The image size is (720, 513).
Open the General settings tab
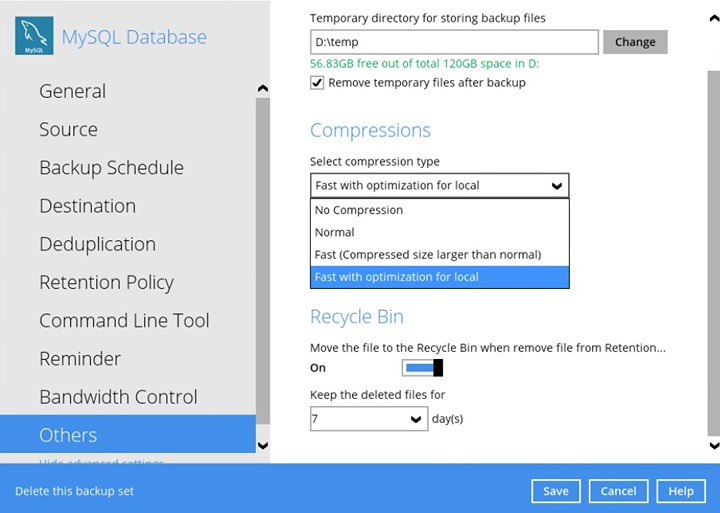[72, 91]
